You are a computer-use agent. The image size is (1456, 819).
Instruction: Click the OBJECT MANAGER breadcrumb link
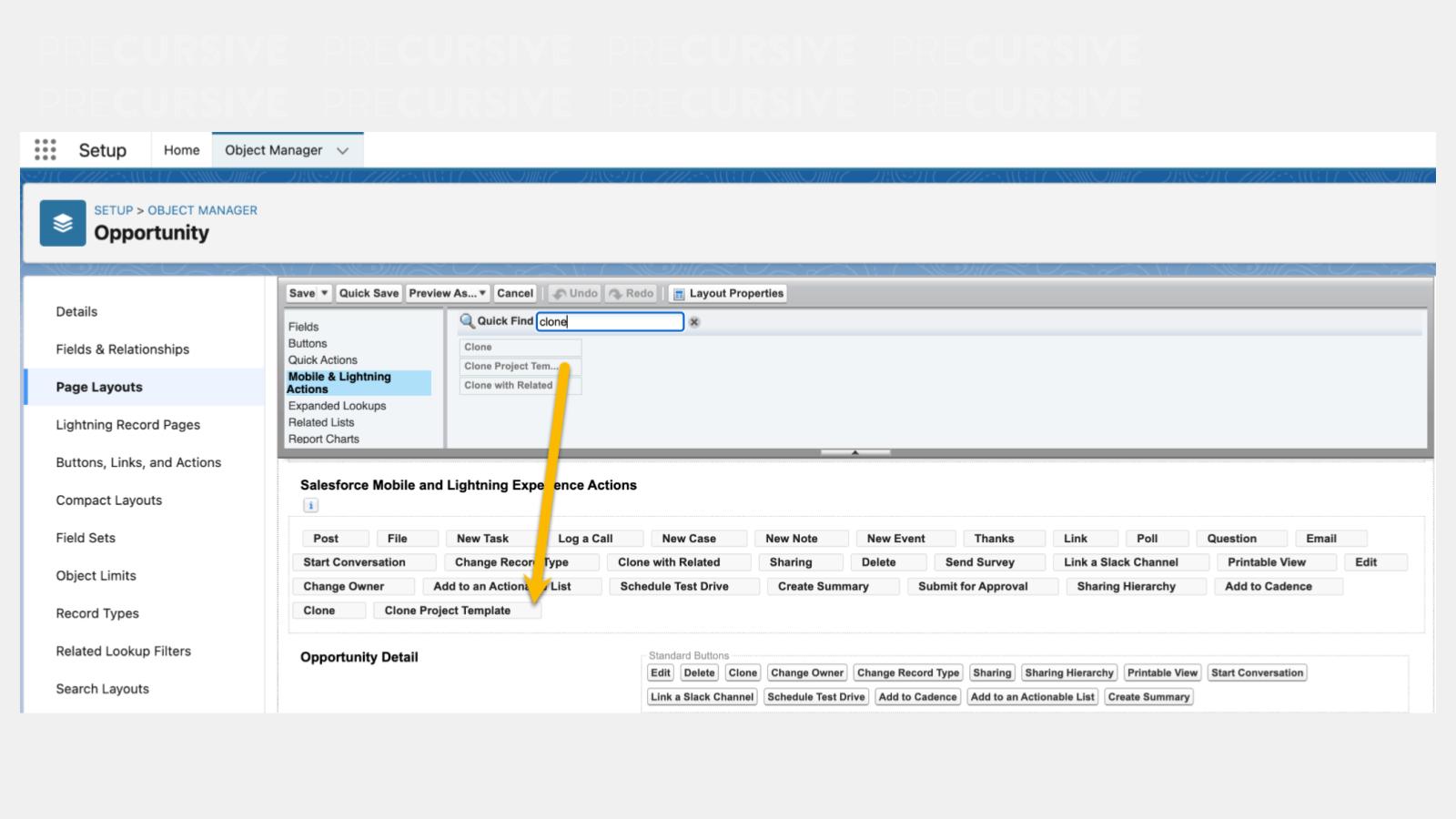click(x=202, y=210)
